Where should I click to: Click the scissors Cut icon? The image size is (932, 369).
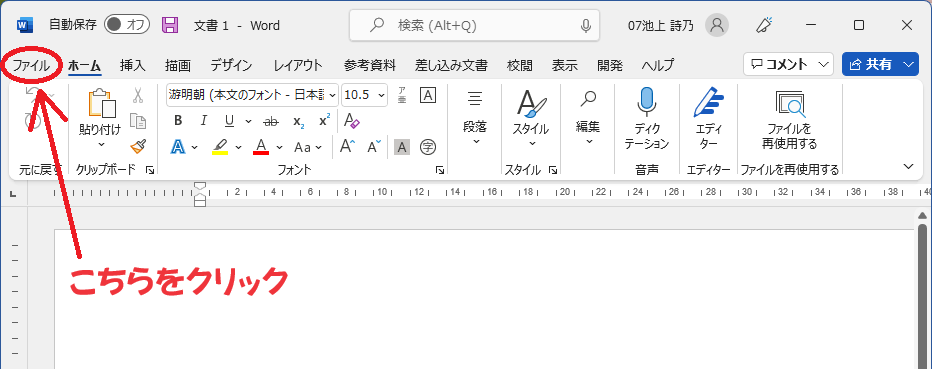click(x=138, y=95)
